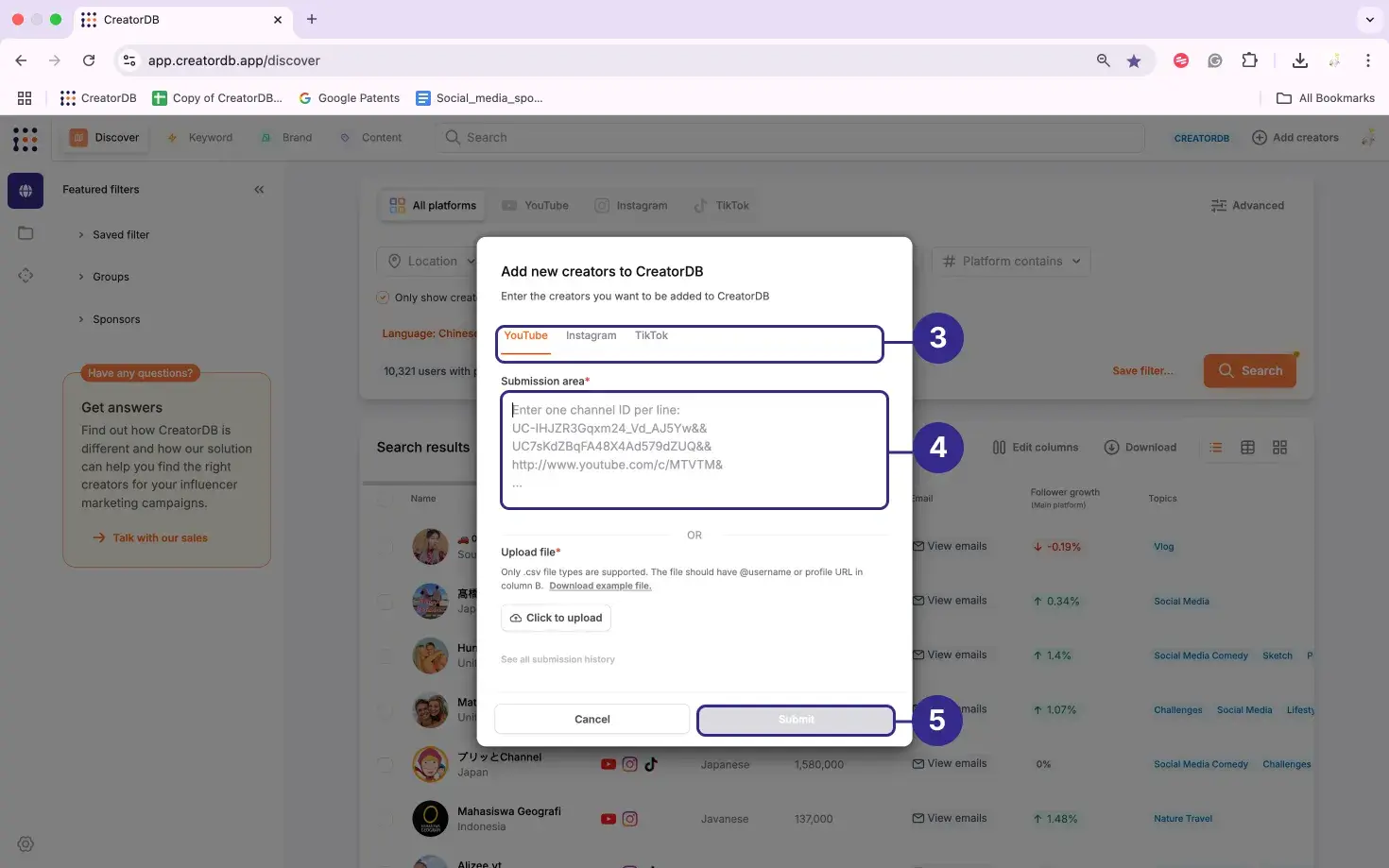Select the TikTok platform filter tab
1389x868 pixels.
pyautogui.click(x=722, y=206)
